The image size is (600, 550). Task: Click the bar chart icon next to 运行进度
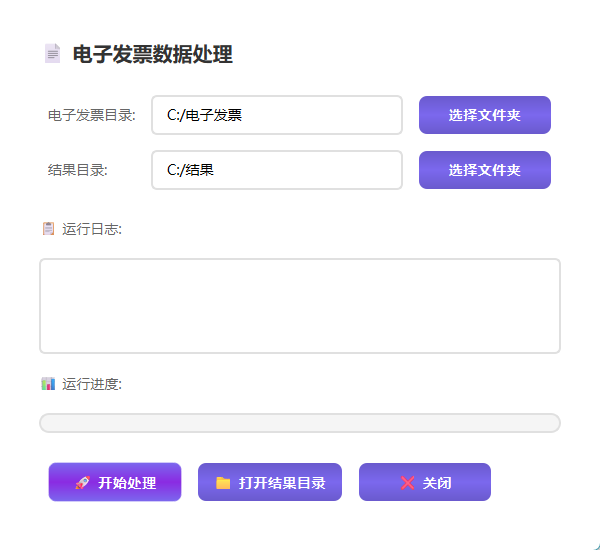tap(48, 384)
